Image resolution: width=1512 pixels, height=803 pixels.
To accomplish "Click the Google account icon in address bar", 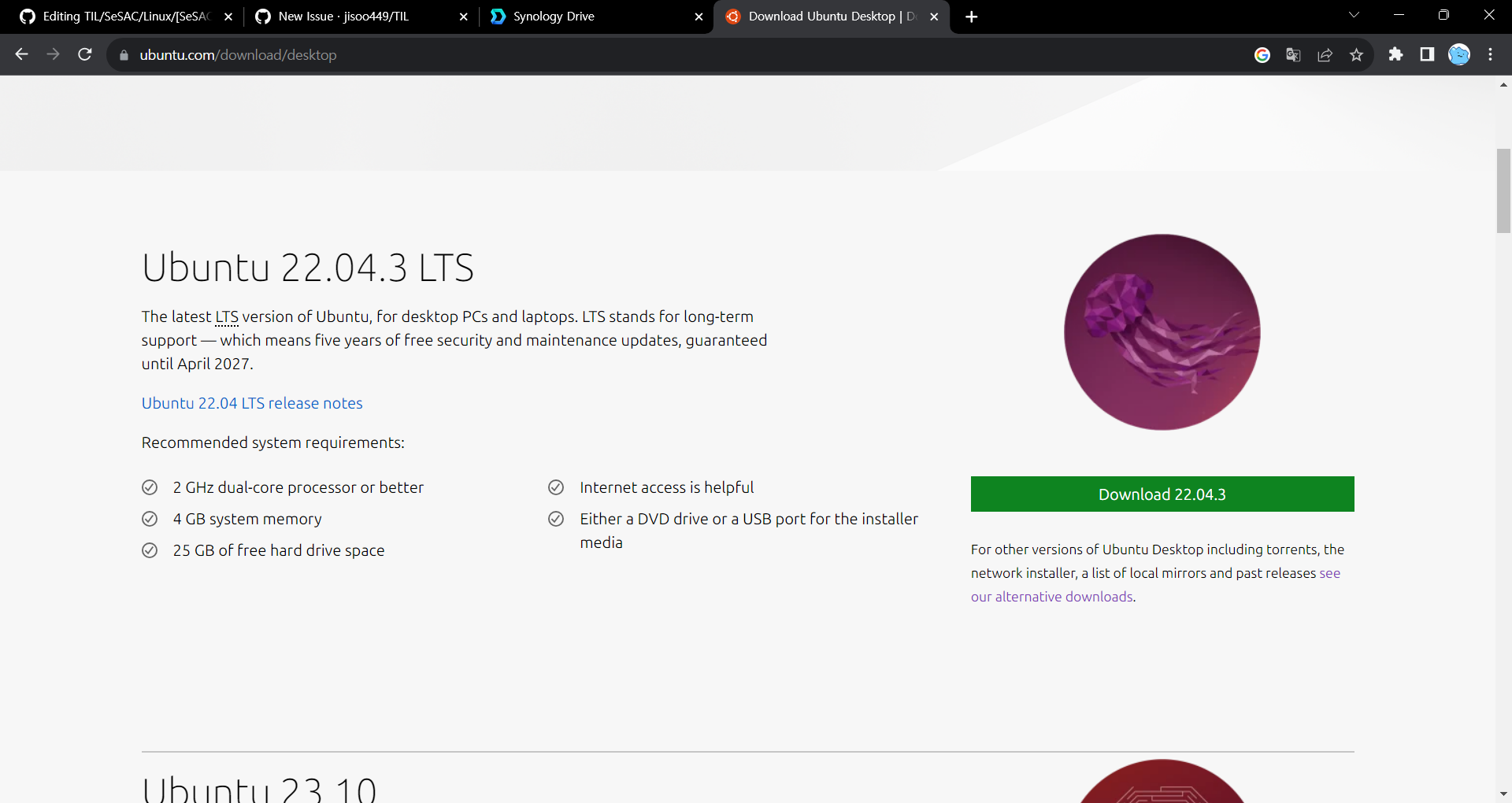I will pyautogui.click(x=1262, y=54).
